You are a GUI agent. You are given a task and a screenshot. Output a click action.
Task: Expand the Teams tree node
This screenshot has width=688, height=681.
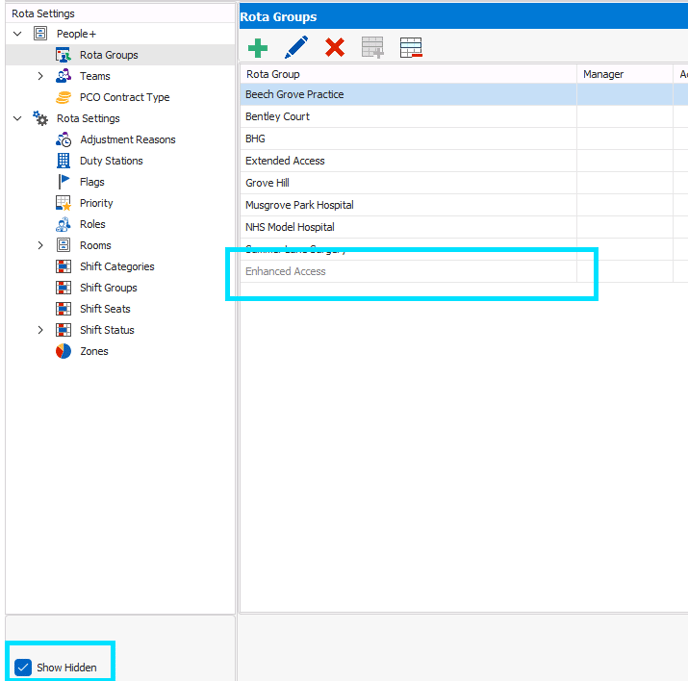point(40,76)
